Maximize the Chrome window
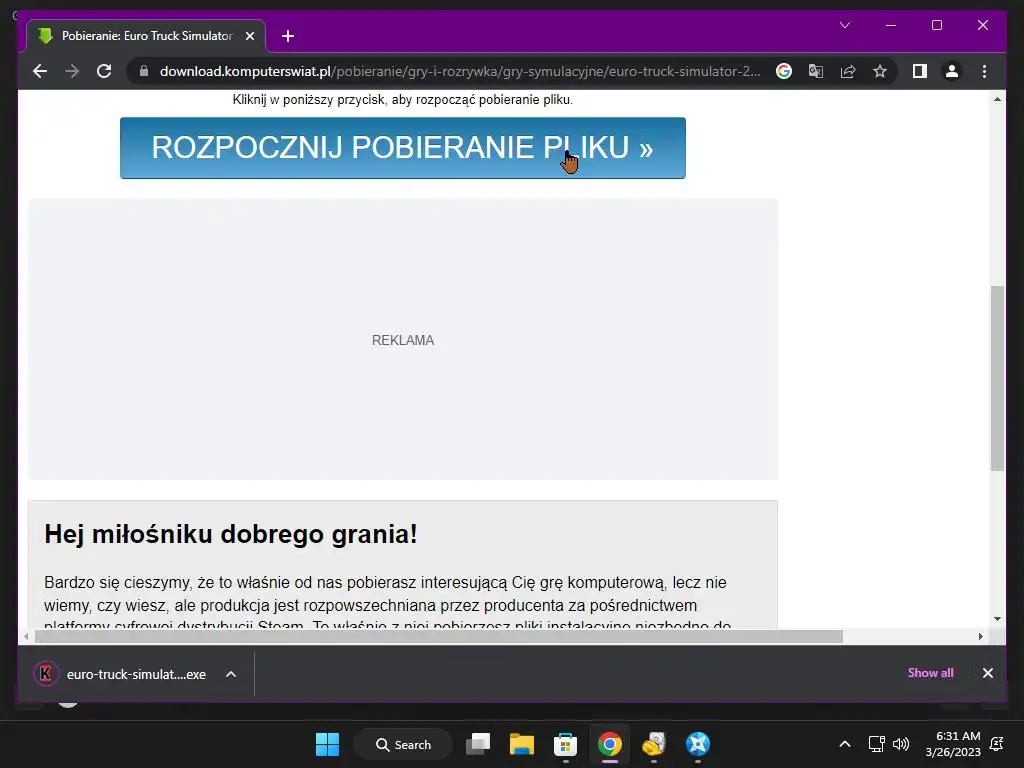Screen dimensions: 1024x768 [936, 25]
